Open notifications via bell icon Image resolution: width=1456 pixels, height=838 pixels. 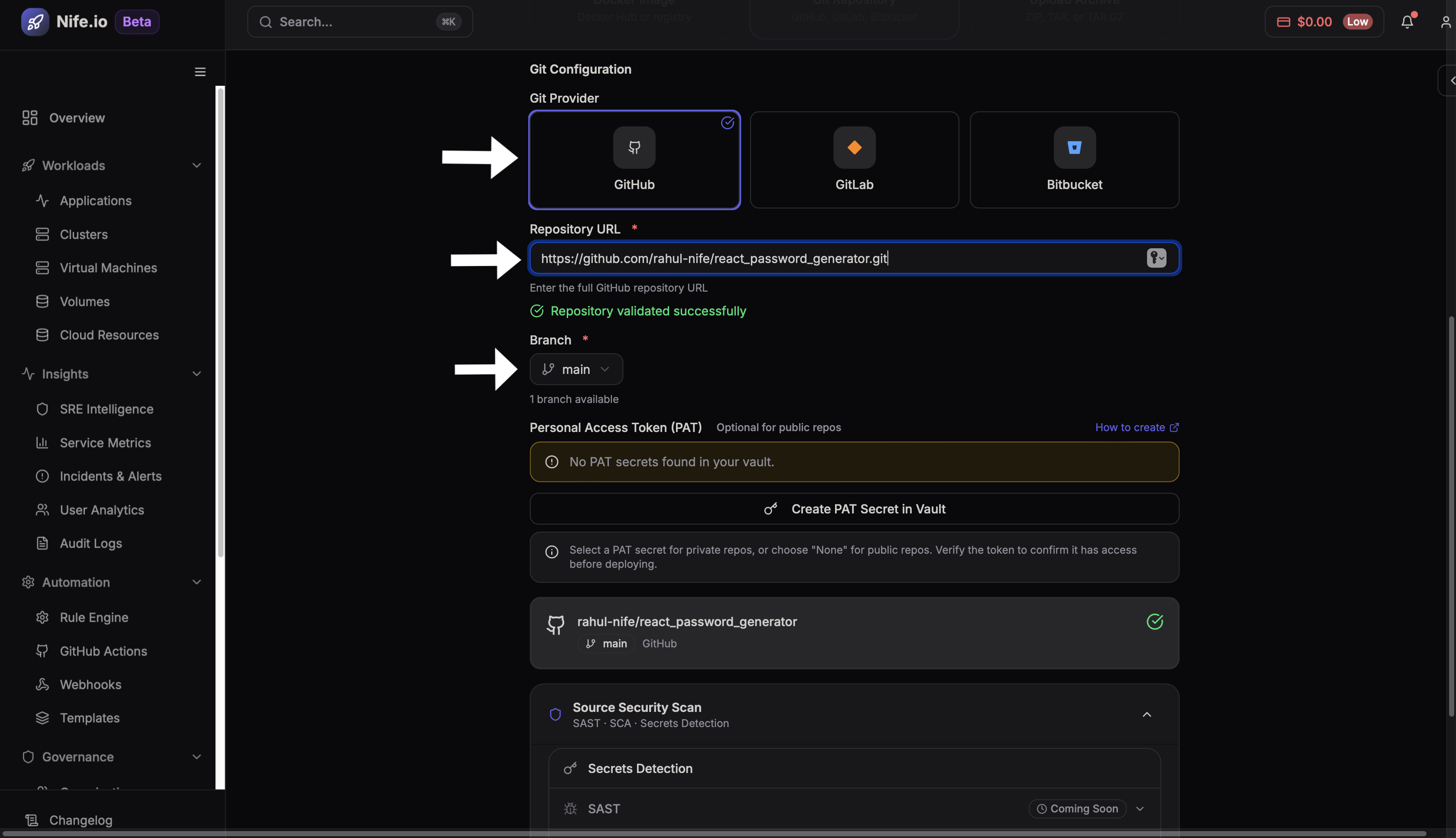point(1407,22)
